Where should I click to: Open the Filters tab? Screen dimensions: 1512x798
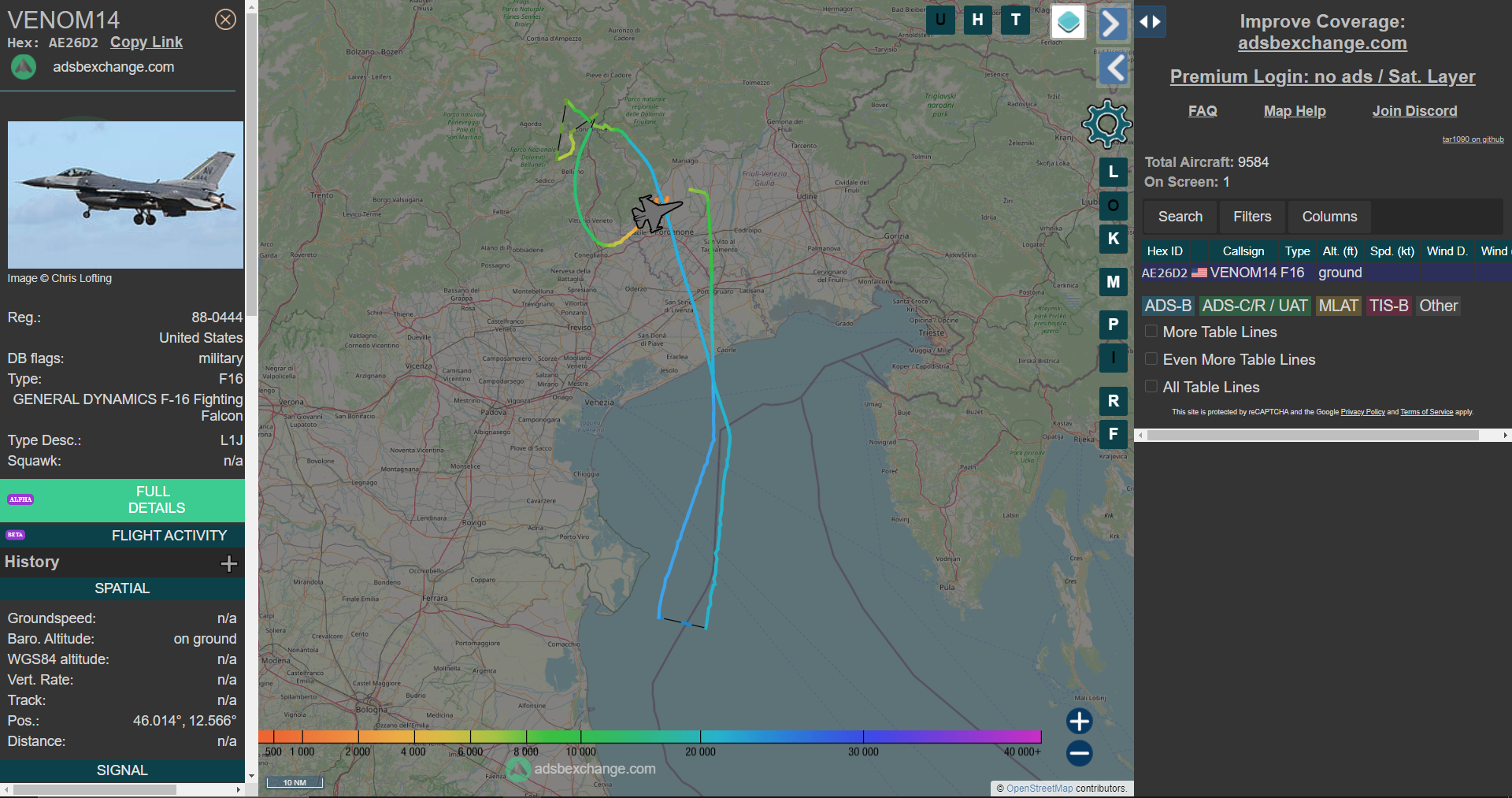click(x=1252, y=217)
